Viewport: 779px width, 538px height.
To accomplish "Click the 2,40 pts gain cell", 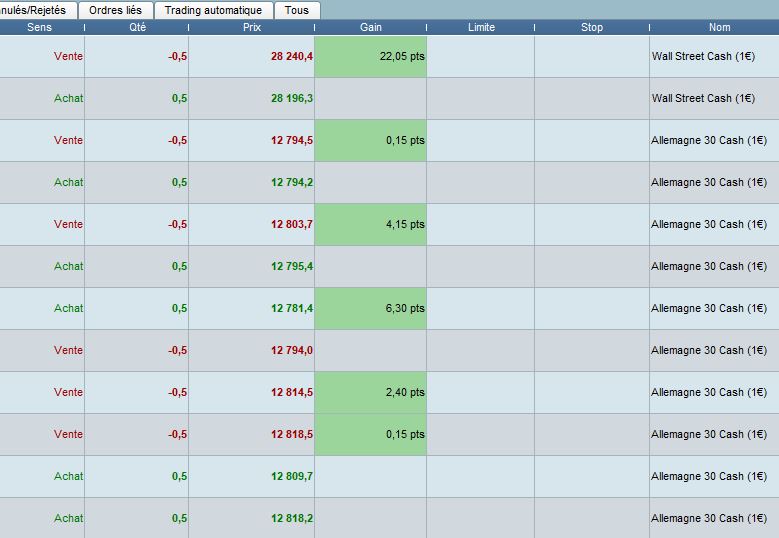I will click(x=371, y=392).
